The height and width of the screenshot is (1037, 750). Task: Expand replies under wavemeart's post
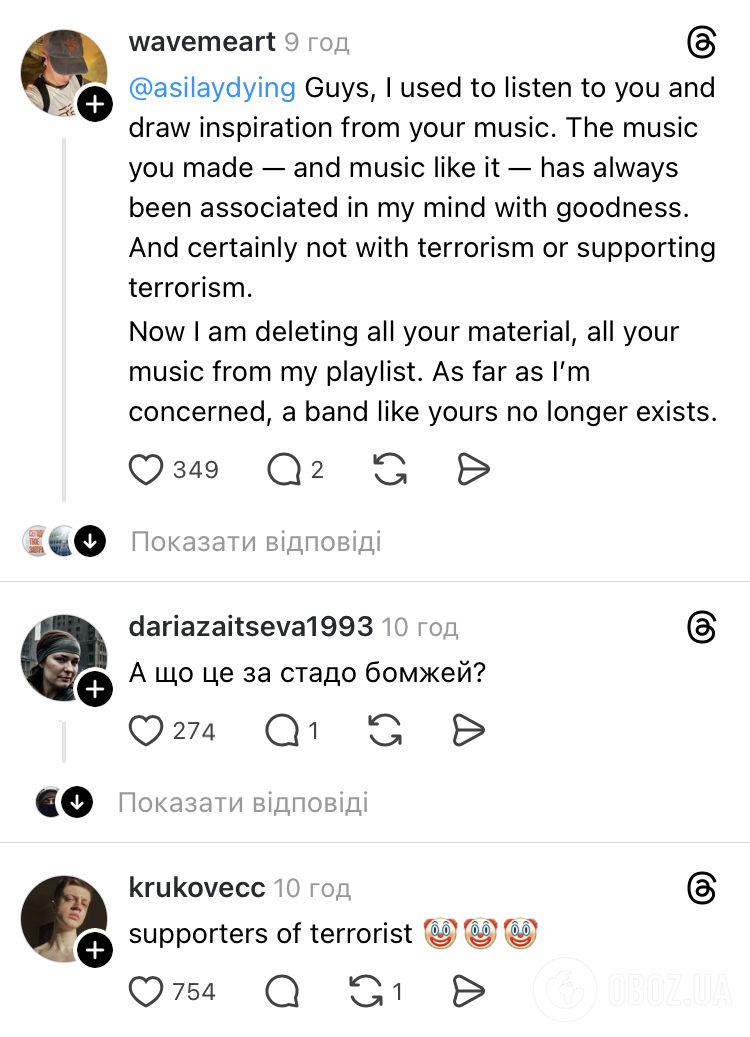(255, 542)
